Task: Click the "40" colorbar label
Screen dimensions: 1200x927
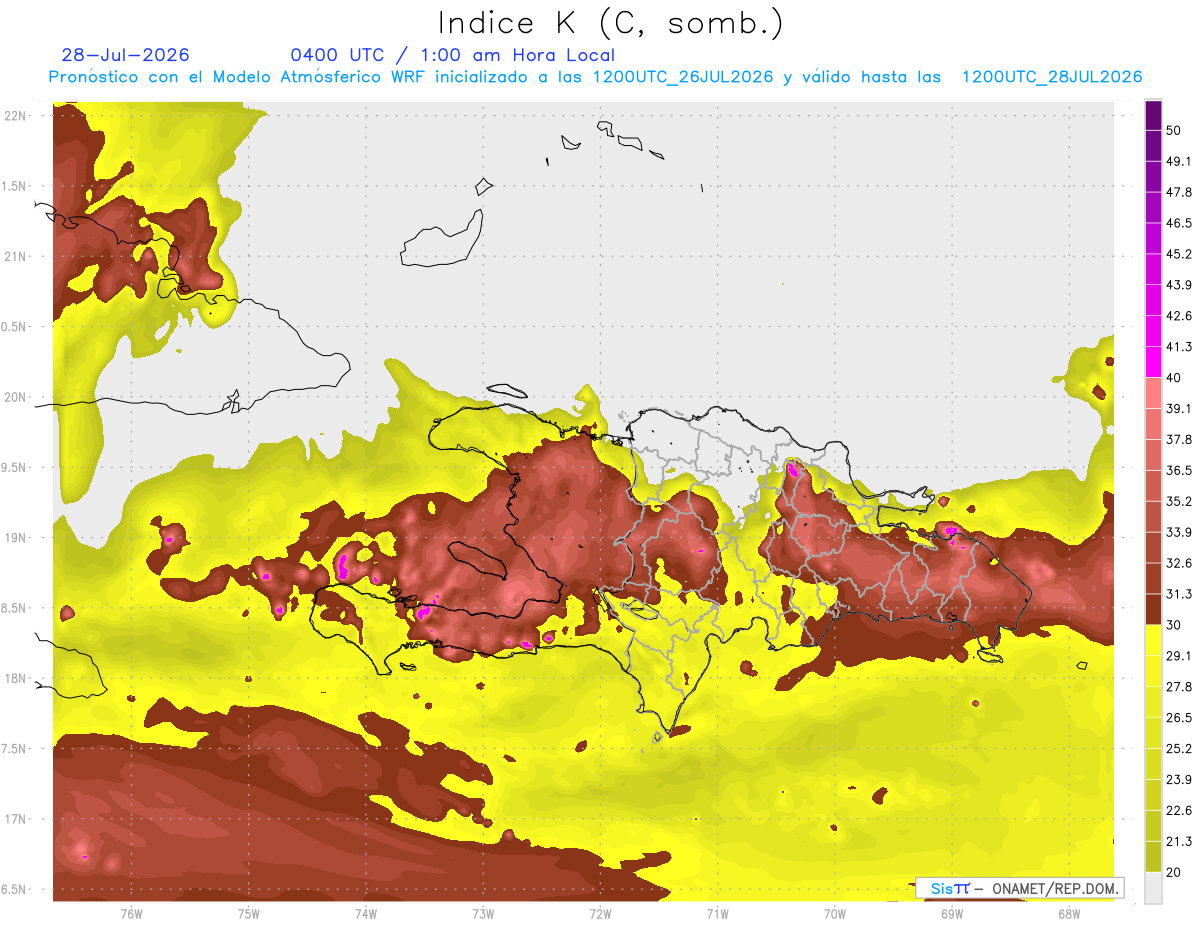Action: 1174,378
